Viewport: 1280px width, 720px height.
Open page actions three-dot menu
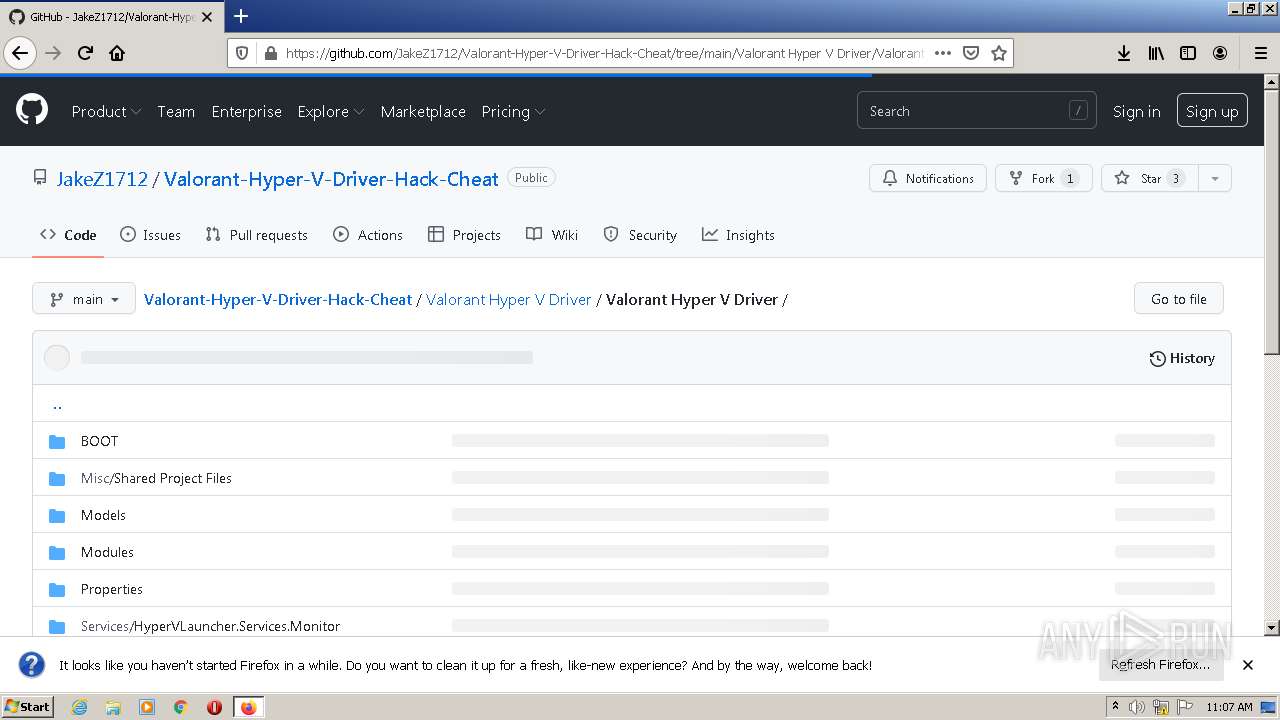[x=942, y=53]
